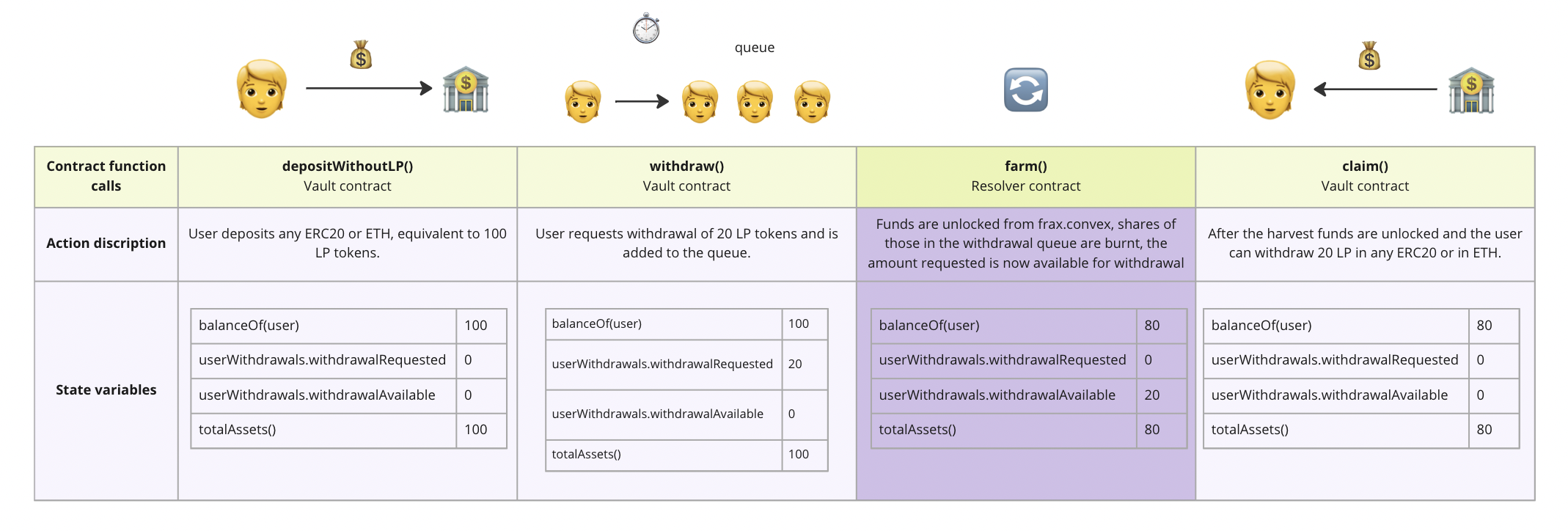Screen dimensions: 1568x531
Task: Select the claim() Vault contract header
Action: pyautogui.click(x=1365, y=177)
